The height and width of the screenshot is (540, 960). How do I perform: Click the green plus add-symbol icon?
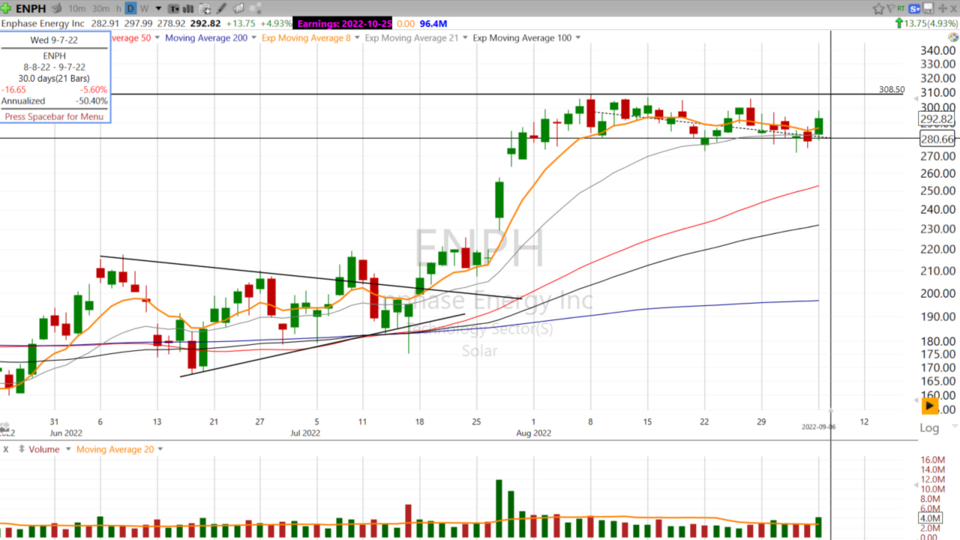click(6, 9)
